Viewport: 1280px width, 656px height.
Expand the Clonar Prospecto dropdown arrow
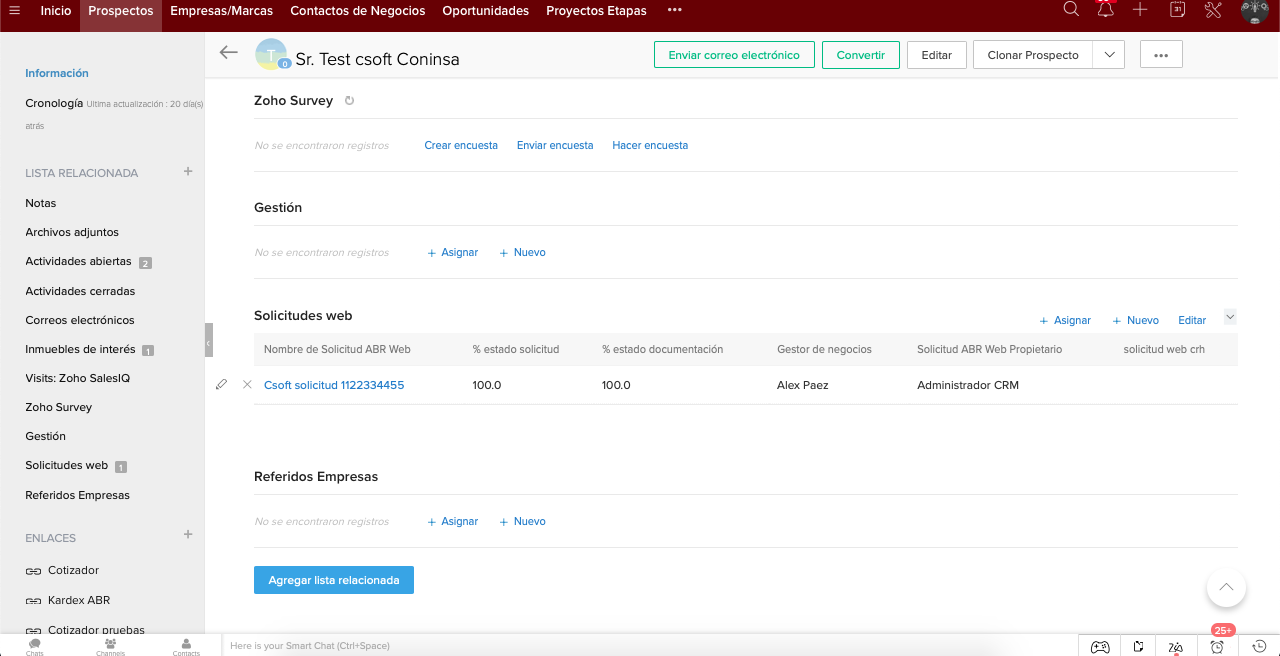tap(1109, 55)
